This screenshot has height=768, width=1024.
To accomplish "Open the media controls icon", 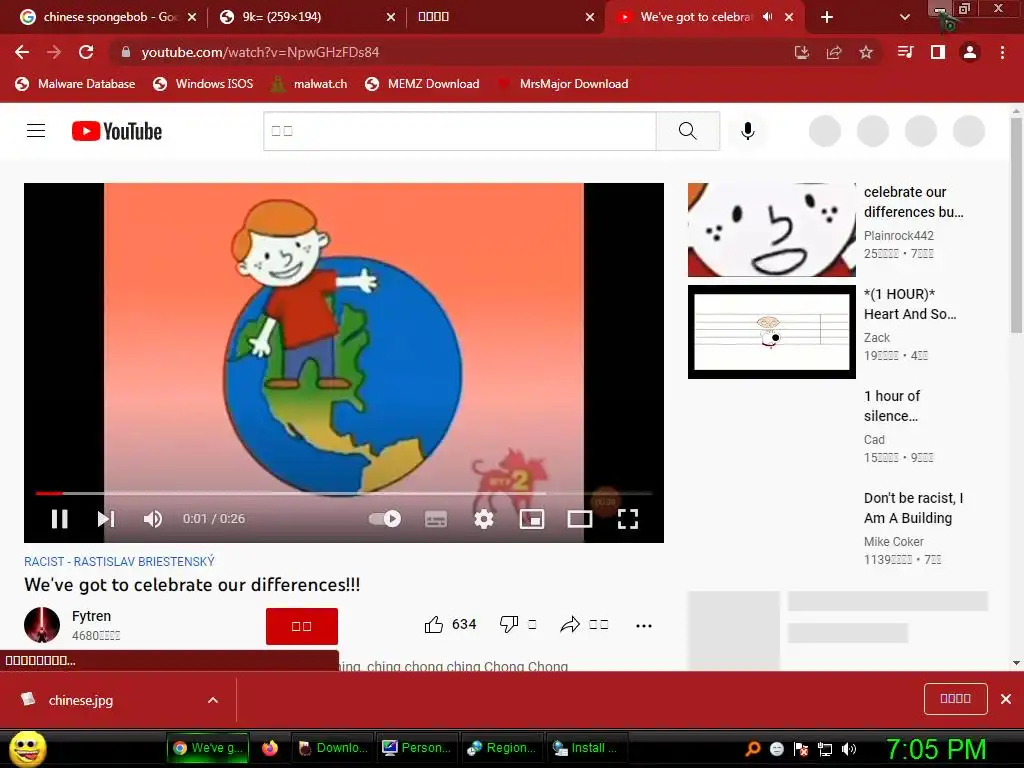I will 905,52.
